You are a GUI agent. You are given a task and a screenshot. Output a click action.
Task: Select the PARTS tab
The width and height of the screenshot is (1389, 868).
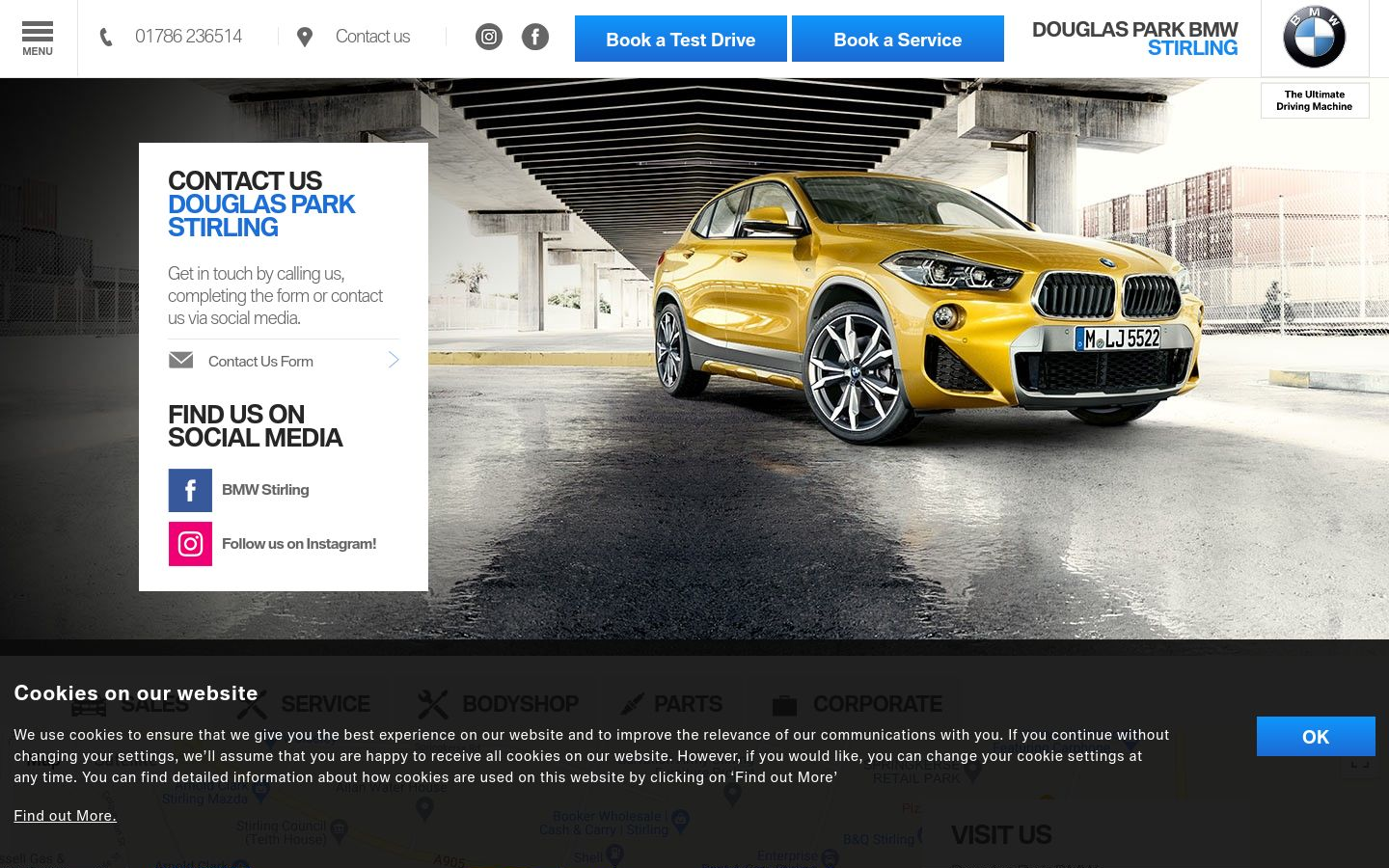pyautogui.click(x=671, y=704)
